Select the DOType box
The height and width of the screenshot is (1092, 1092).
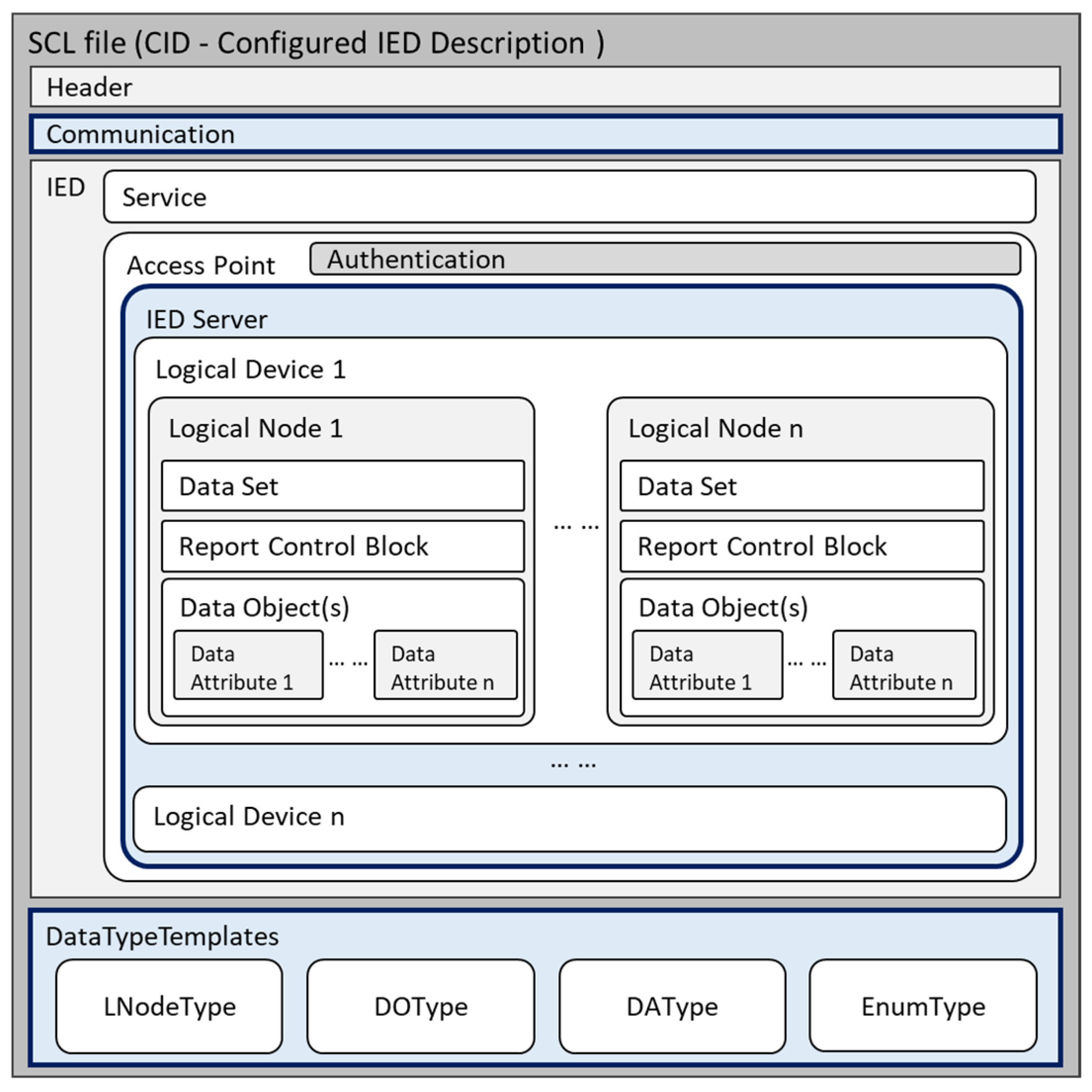[420, 1007]
